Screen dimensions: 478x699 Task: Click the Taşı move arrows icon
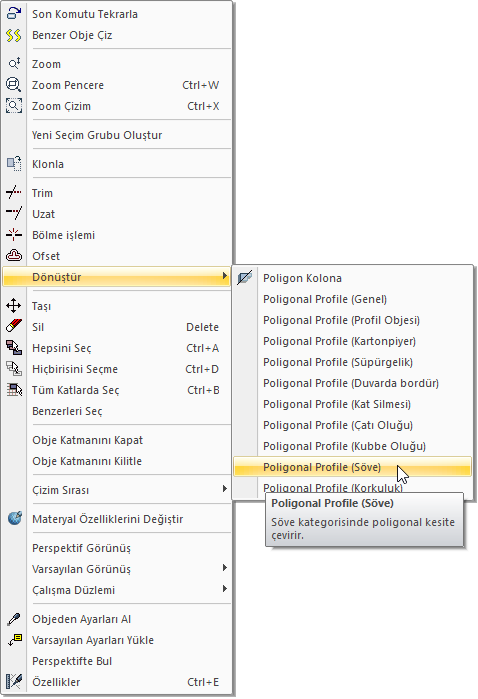[x=14, y=306]
